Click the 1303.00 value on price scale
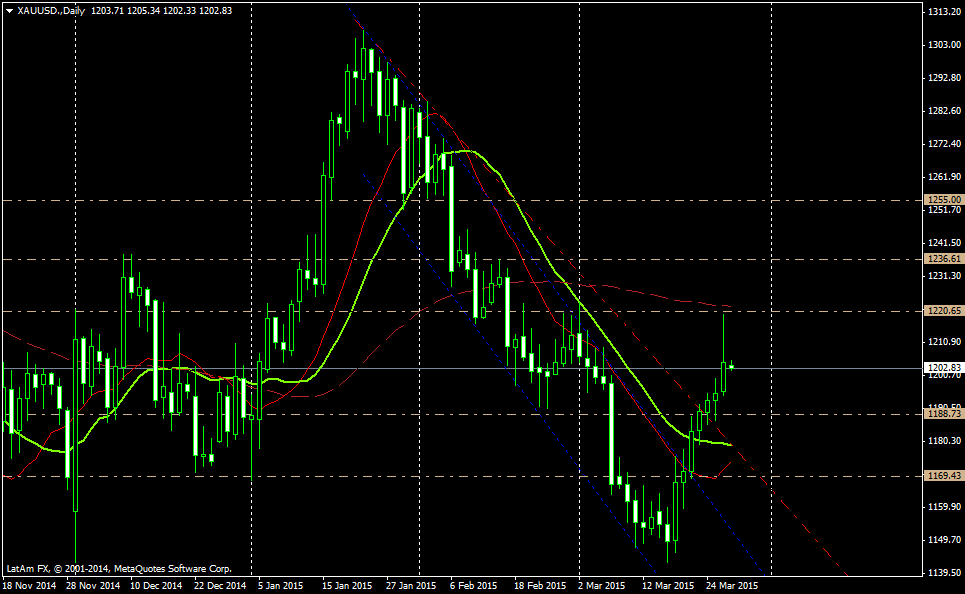This screenshot has width=965, height=594. point(943,45)
